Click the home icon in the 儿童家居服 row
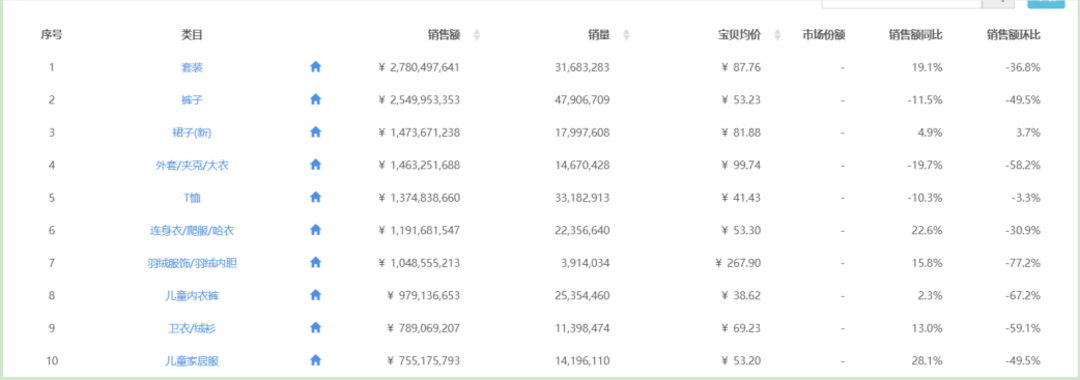 [315, 360]
